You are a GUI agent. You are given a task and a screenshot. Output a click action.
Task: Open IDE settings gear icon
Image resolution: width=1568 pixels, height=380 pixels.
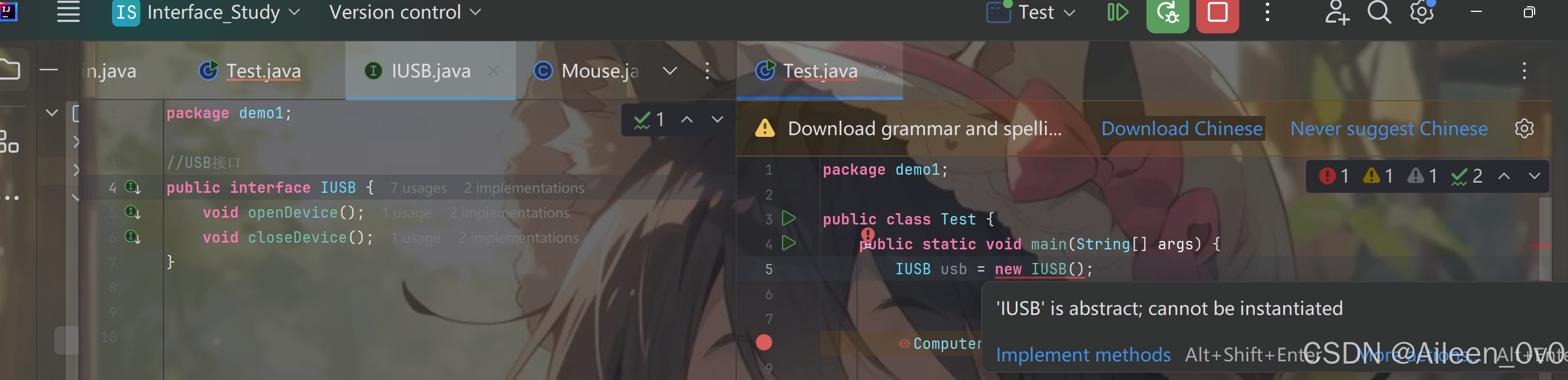[1422, 12]
